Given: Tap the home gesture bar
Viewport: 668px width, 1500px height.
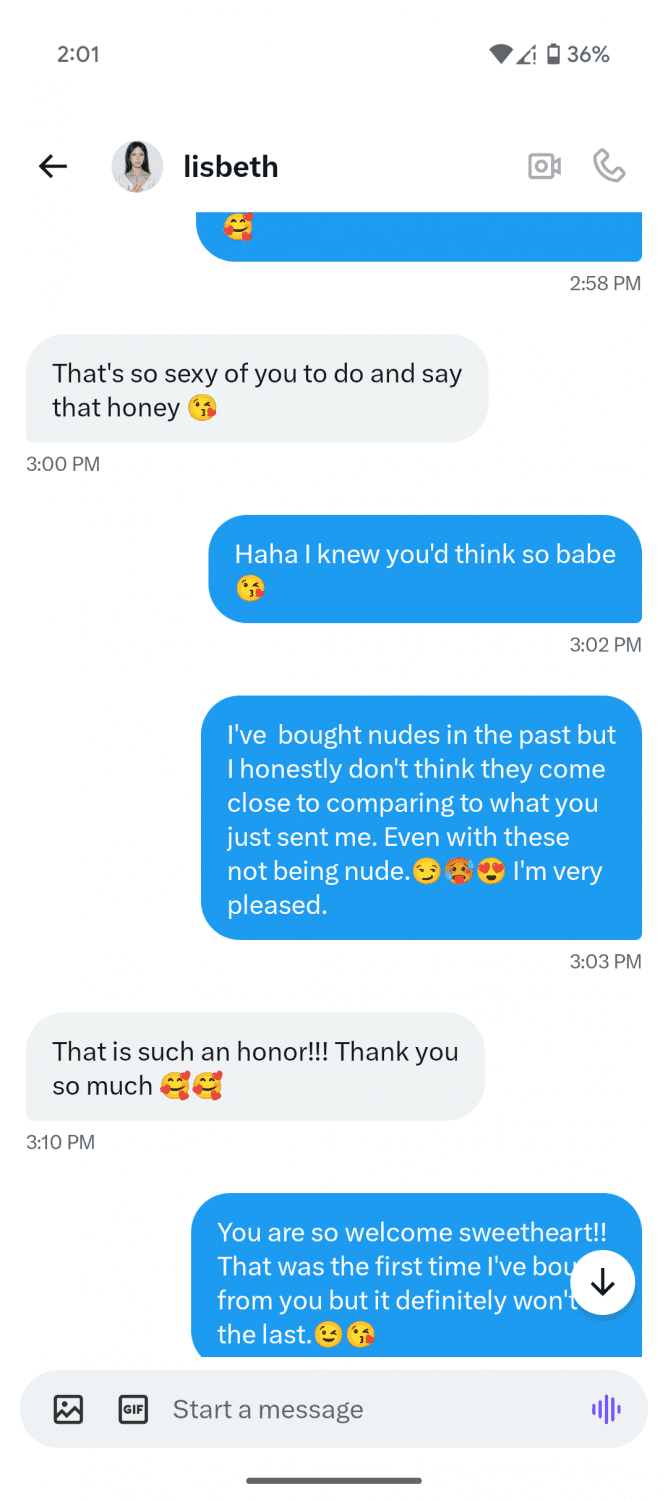Looking at the screenshot, I should click(334, 1480).
